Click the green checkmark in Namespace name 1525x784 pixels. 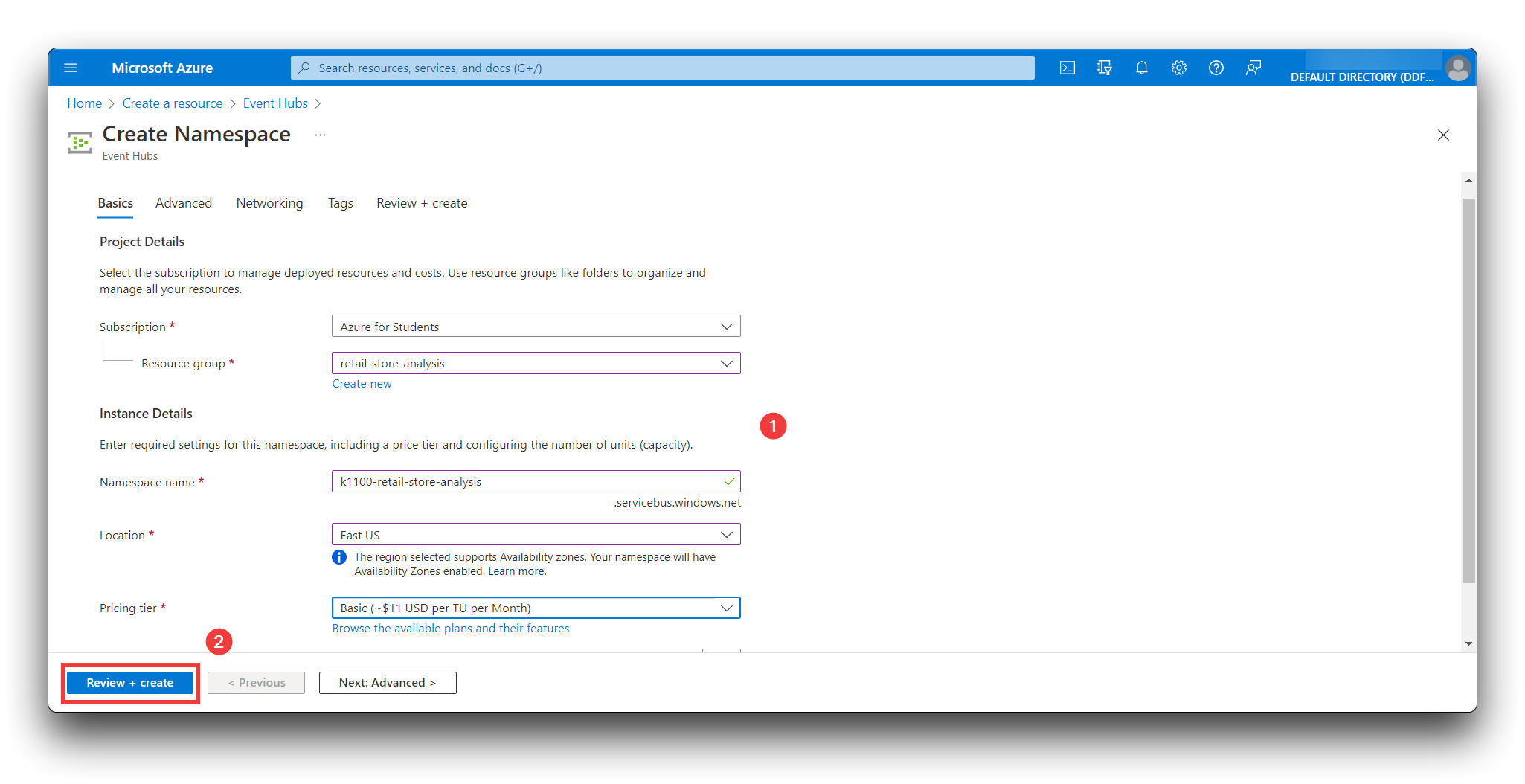coord(729,481)
